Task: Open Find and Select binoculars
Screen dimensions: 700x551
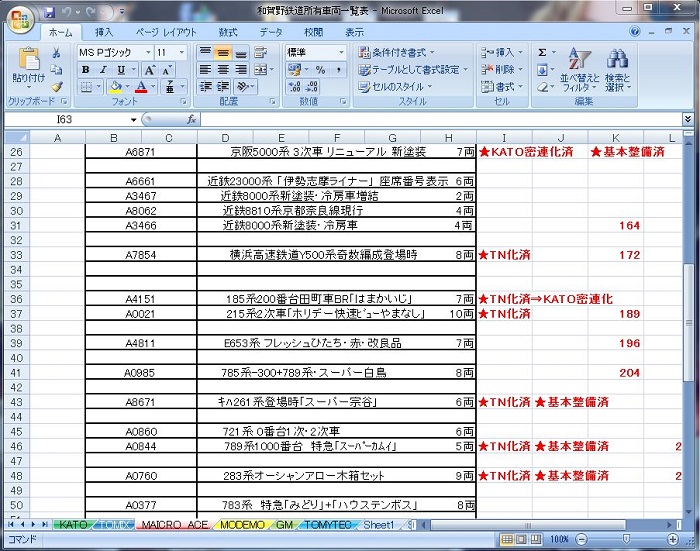Action: (x=617, y=70)
